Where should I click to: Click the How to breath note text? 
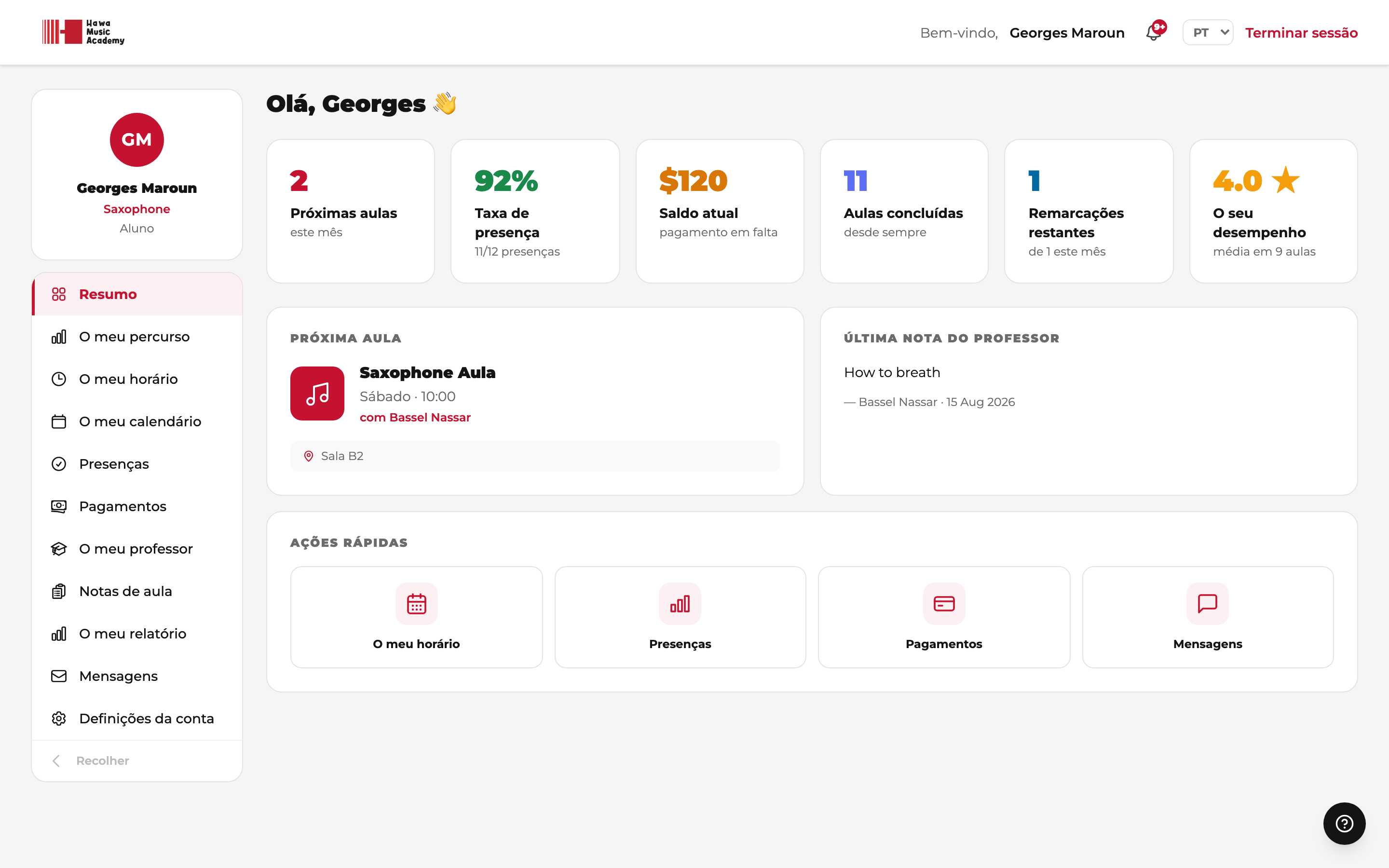coord(892,373)
